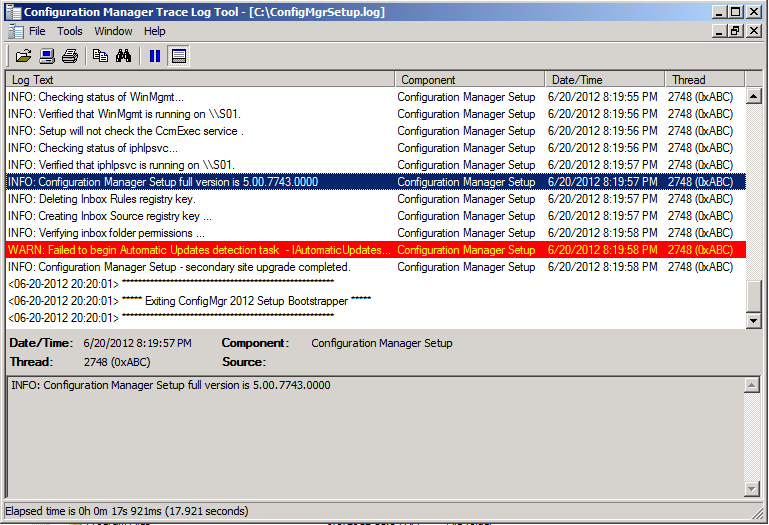The width and height of the screenshot is (769, 525).
Task: Click the Open on Server computer icon
Action: pos(47,56)
